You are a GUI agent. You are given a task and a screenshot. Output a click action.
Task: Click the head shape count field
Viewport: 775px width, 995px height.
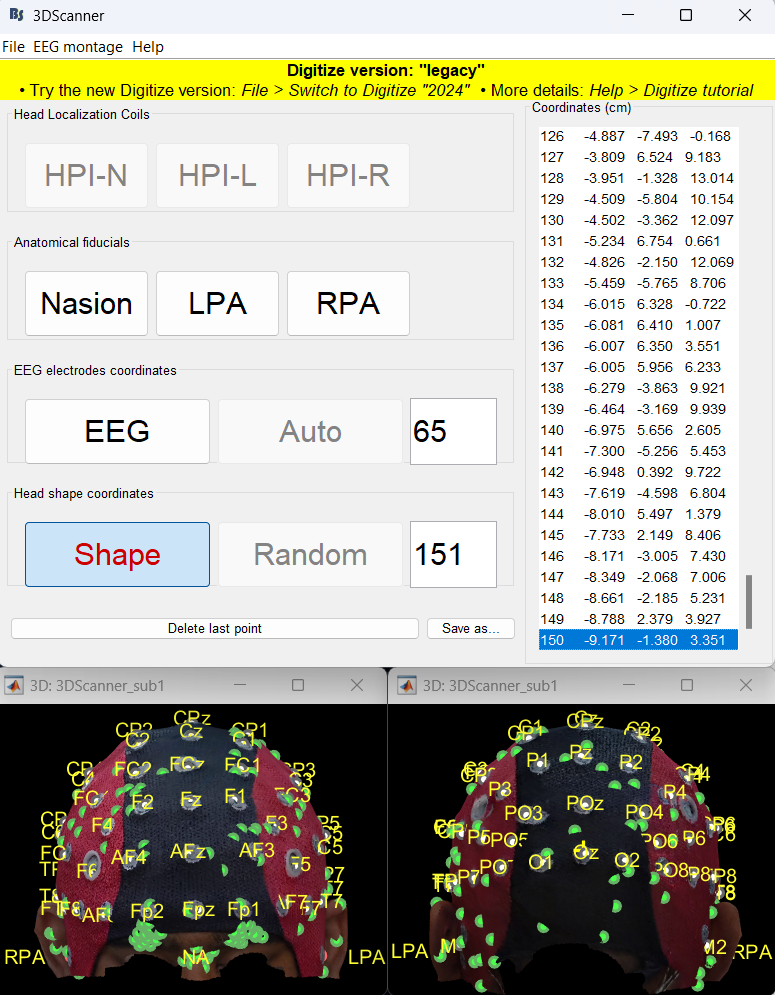[x=453, y=555]
